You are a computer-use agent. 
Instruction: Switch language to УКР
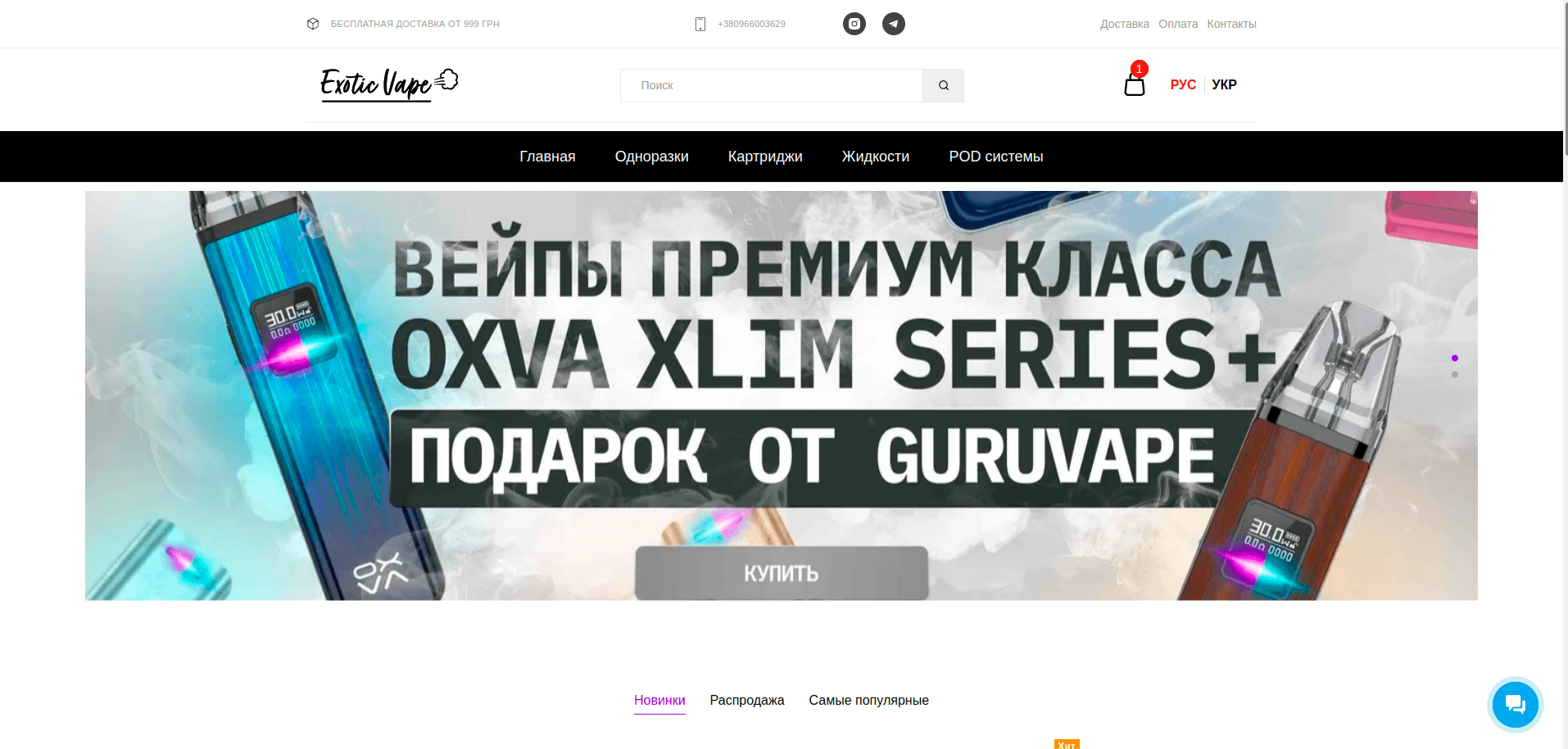click(1224, 84)
